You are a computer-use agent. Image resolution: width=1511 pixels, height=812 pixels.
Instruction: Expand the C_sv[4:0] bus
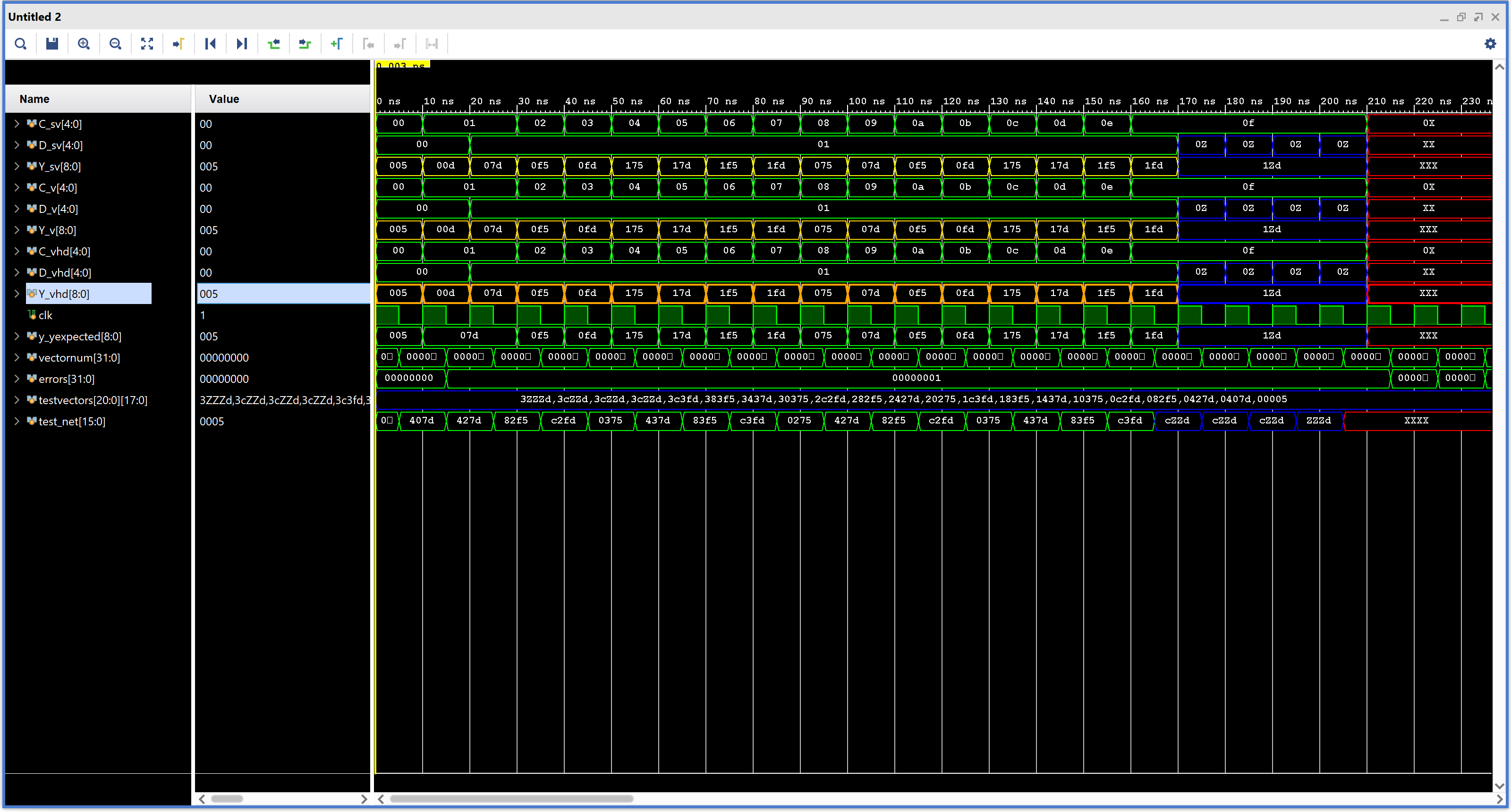click(17, 124)
